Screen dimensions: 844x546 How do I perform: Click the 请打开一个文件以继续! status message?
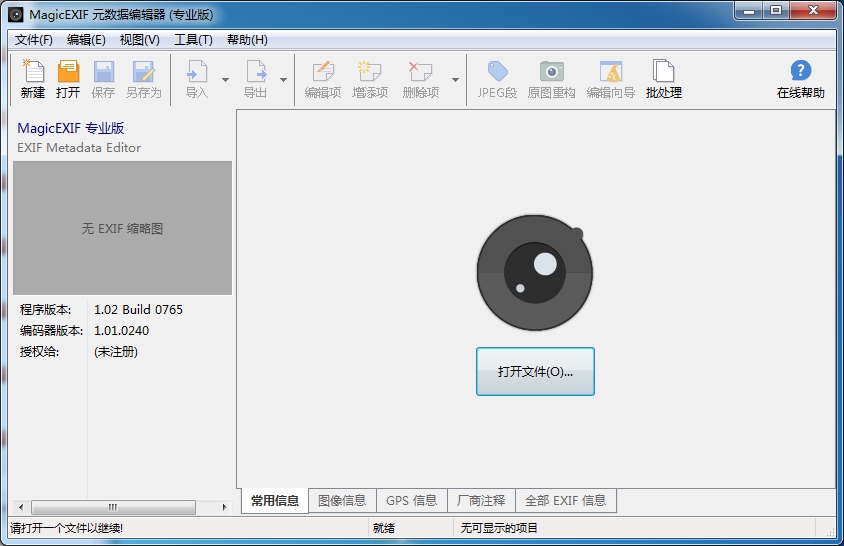coord(67,528)
